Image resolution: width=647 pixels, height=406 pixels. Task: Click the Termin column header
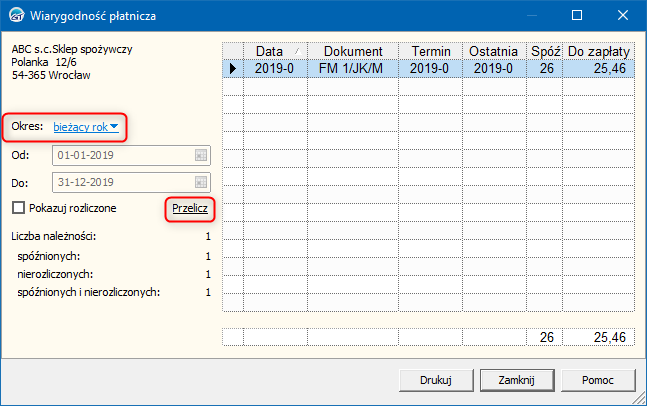[430, 50]
